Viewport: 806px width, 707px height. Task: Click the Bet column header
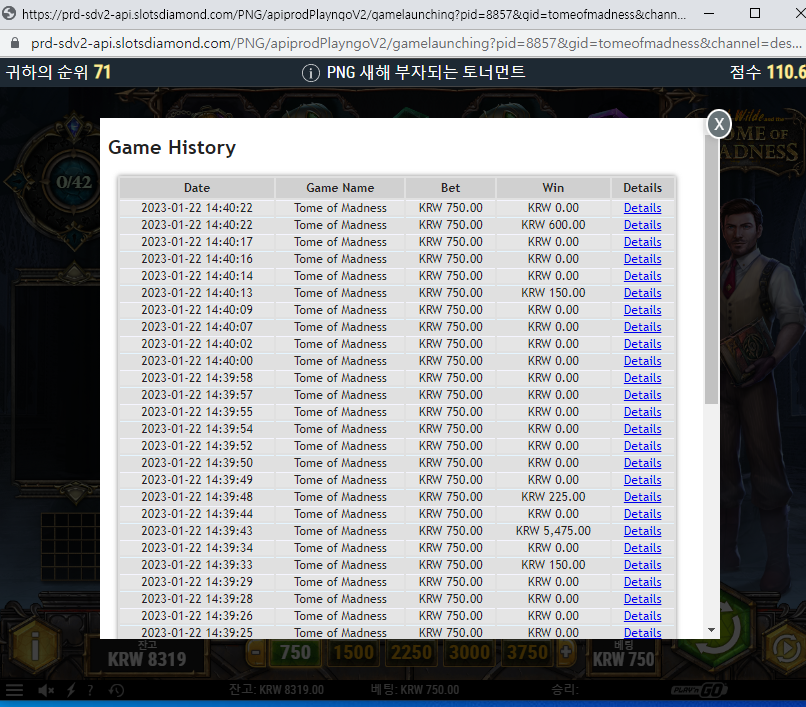click(450, 188)
